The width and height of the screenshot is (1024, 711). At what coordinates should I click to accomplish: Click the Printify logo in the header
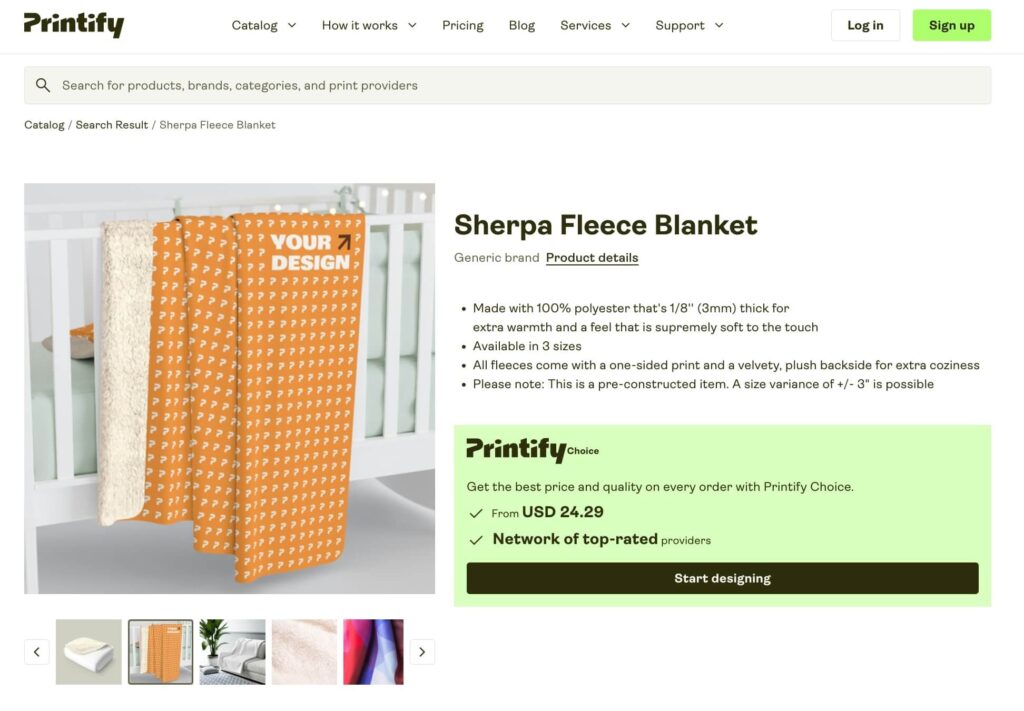coord(73,25)
